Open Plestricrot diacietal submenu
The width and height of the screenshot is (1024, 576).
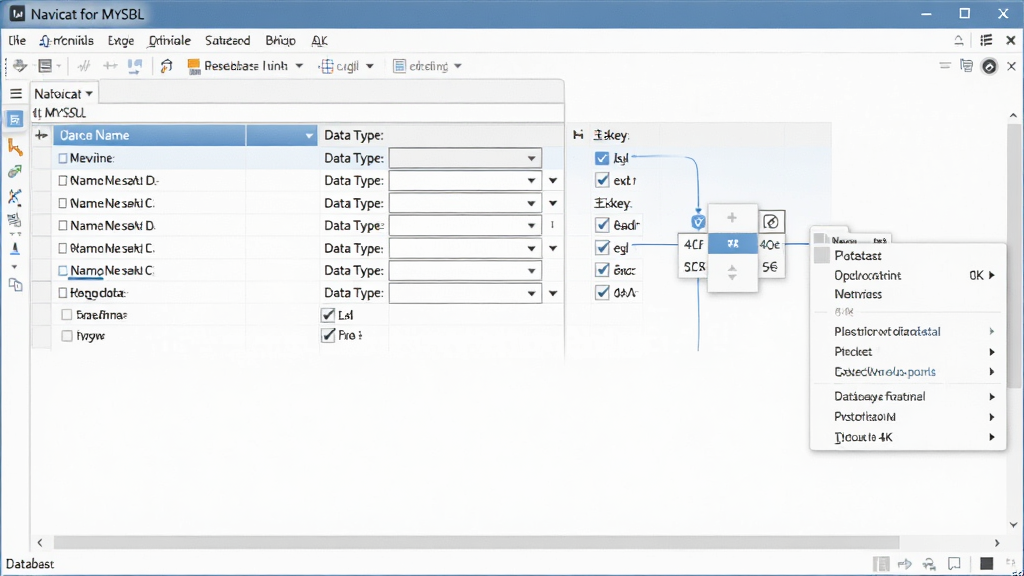click(x=908, y=332)
